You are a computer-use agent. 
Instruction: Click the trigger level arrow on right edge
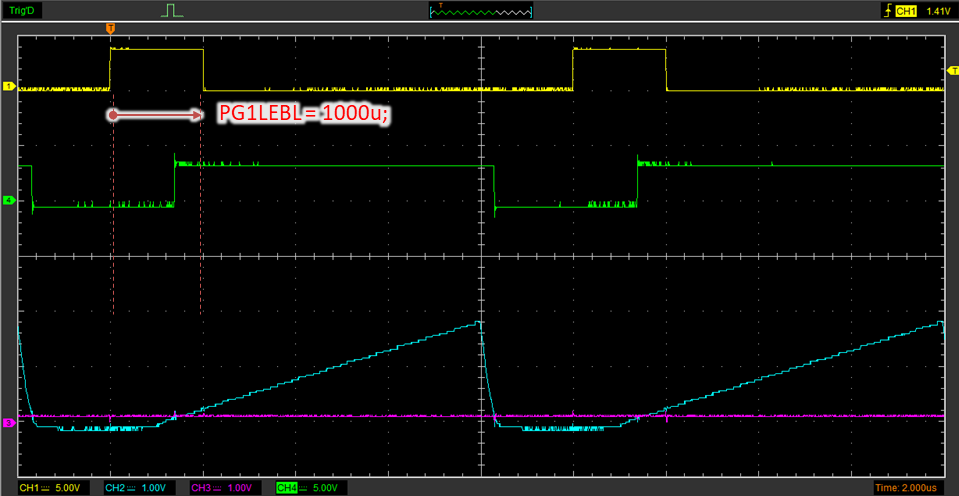click(x=950, y=72)
